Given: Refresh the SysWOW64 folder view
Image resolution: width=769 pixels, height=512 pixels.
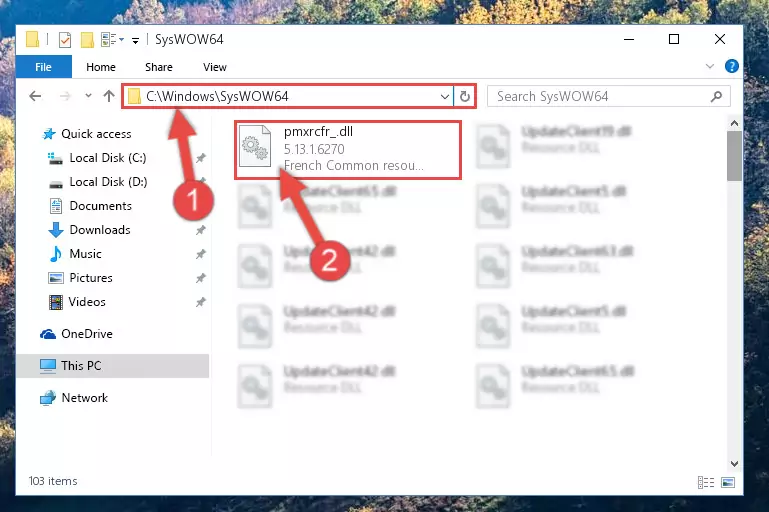Looking at the screenshot, I should pos(464,96).
